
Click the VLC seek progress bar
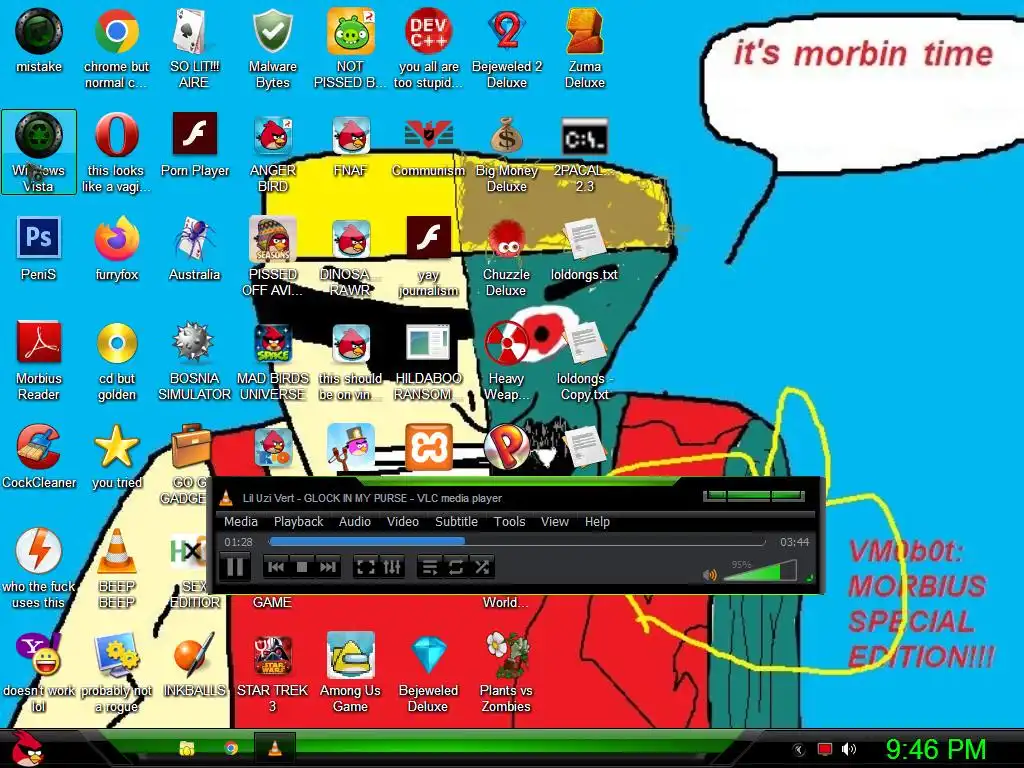(x=516, y=541)
